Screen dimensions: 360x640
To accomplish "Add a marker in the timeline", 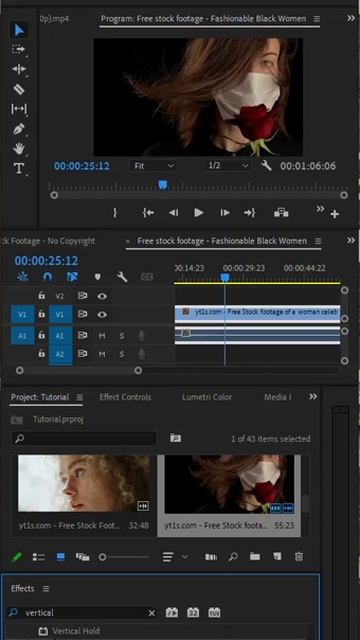I will [98, 277].
